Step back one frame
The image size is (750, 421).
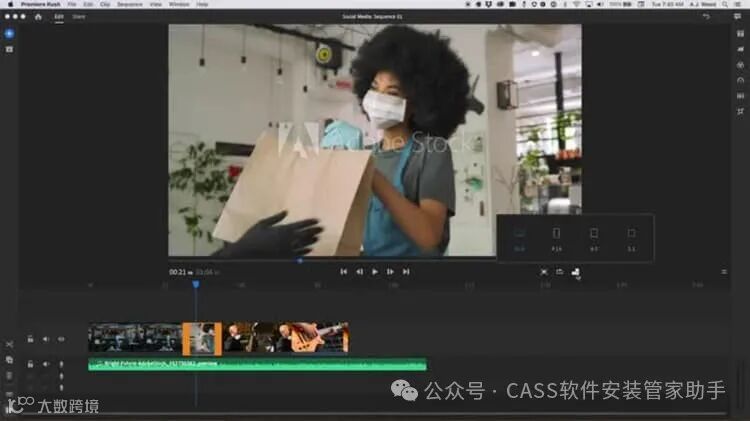(359, 272)
